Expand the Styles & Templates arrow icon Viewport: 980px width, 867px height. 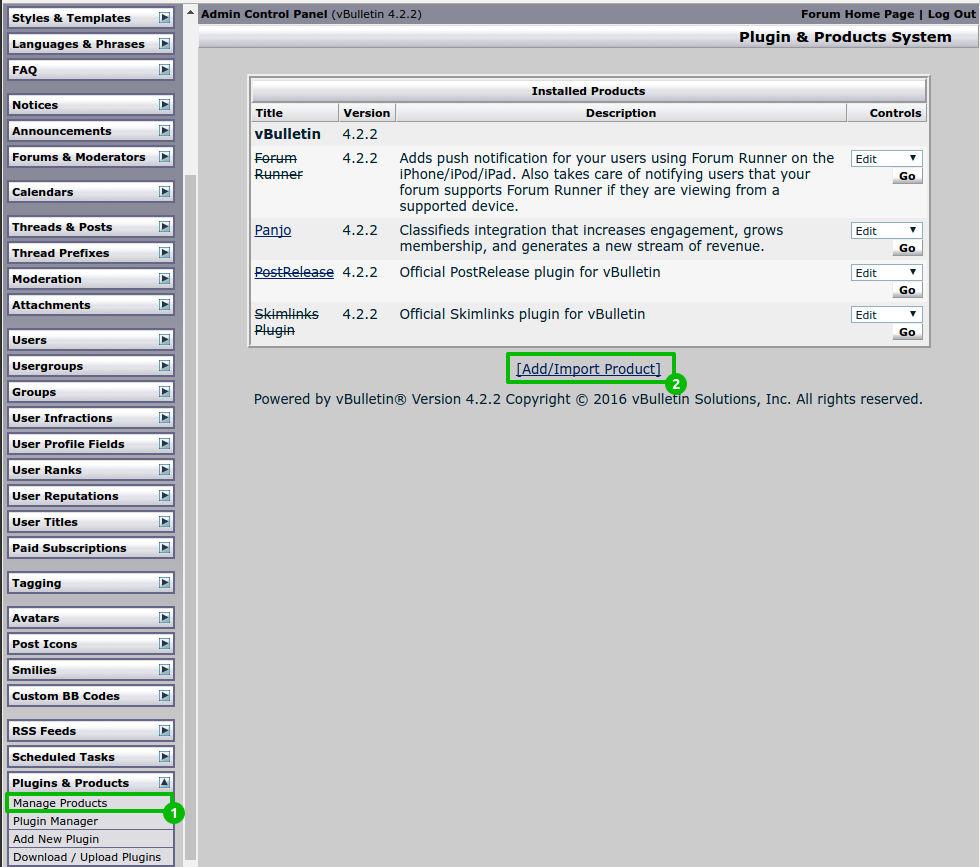point(164,18)
